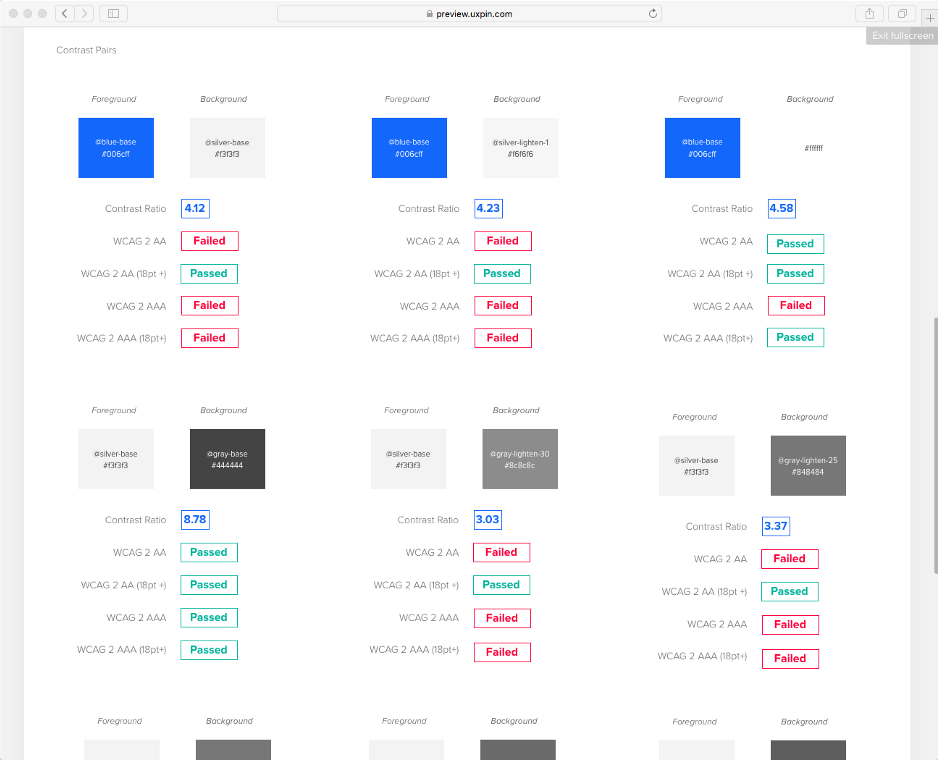Click the preview.uxpin.com address bar

(x=468, y=14)
